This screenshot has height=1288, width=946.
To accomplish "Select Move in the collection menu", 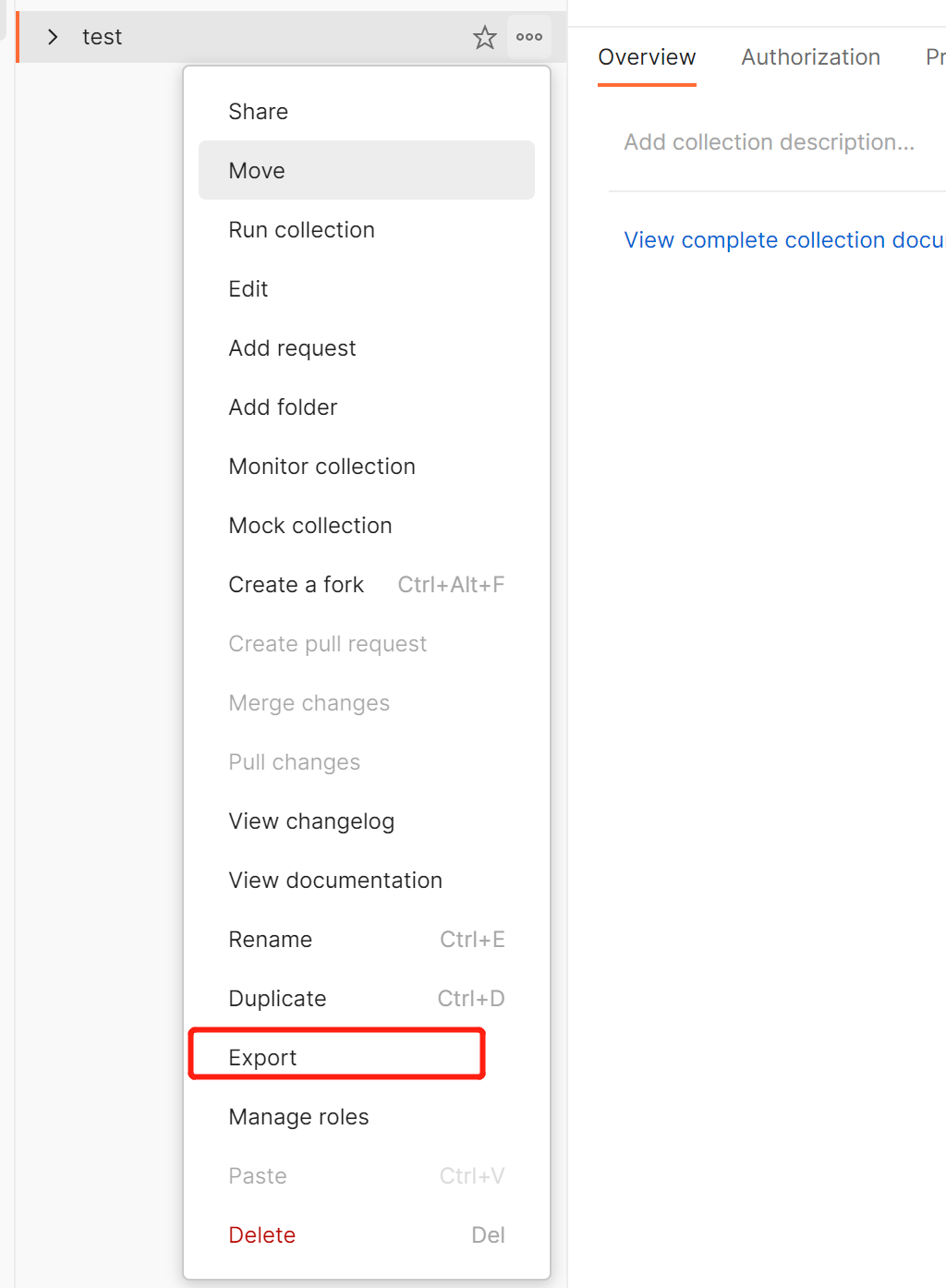I will click(257, 171).
